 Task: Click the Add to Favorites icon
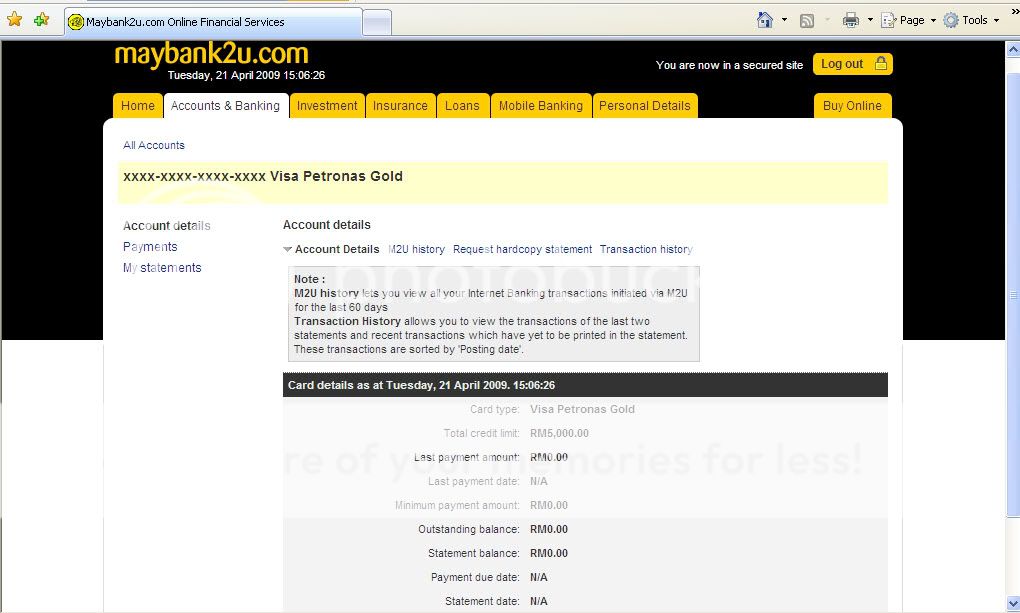click(41, 20)
